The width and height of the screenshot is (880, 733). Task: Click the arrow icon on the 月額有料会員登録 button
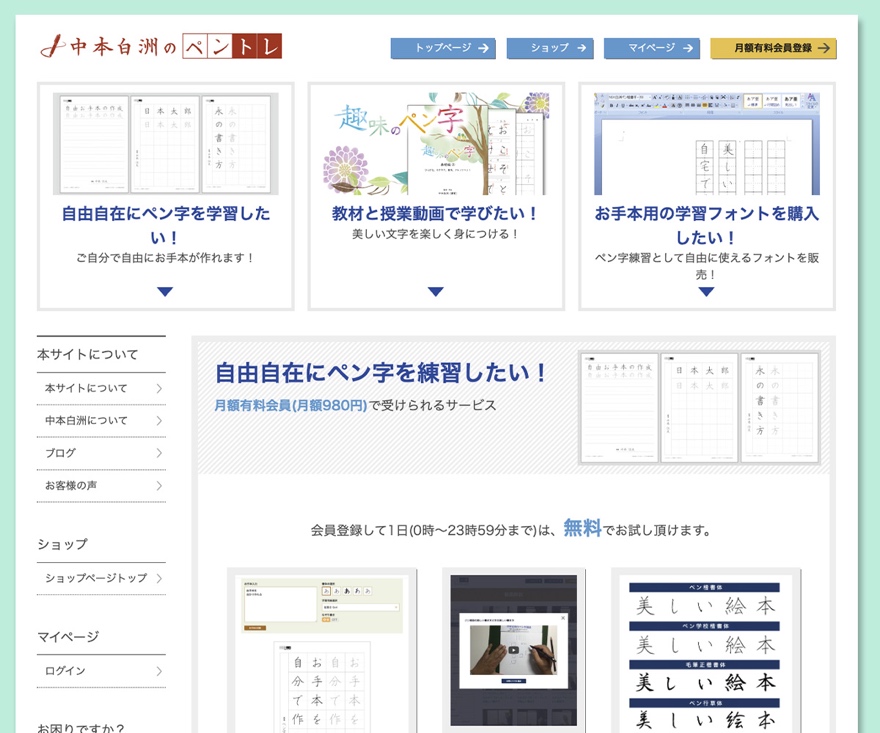(825, 47)
